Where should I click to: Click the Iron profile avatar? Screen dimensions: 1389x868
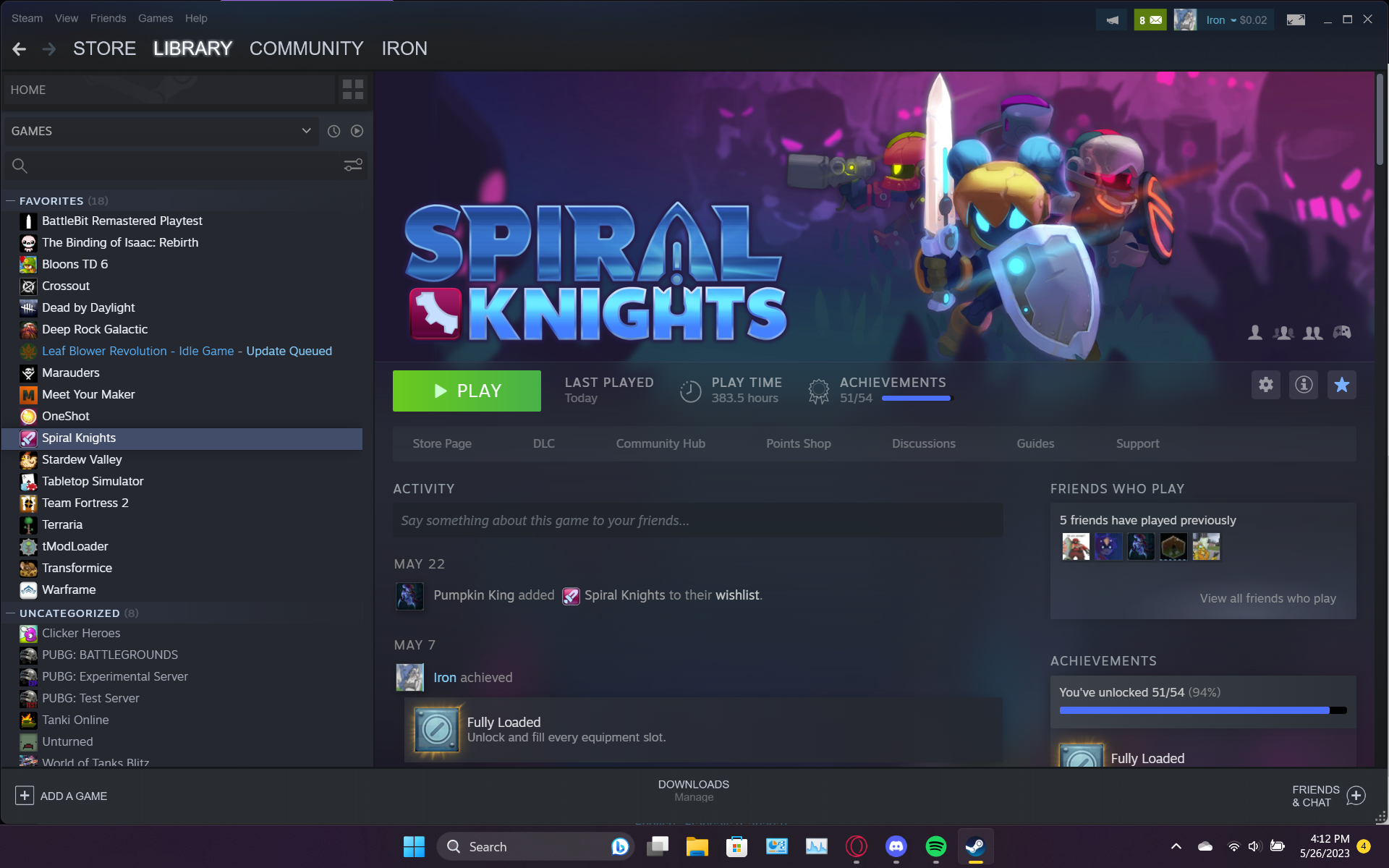pyautogui.click(x=1185, y=20)
